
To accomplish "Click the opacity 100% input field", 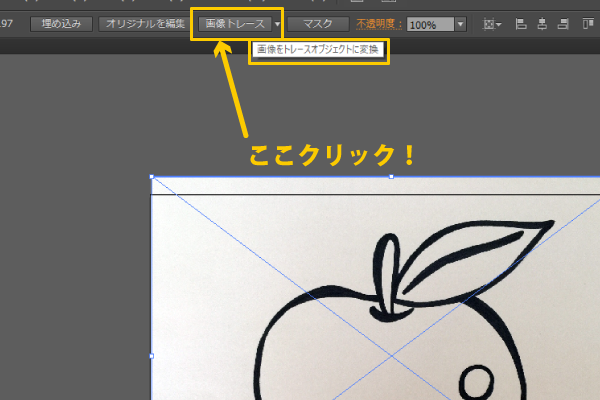I will 429,23.
